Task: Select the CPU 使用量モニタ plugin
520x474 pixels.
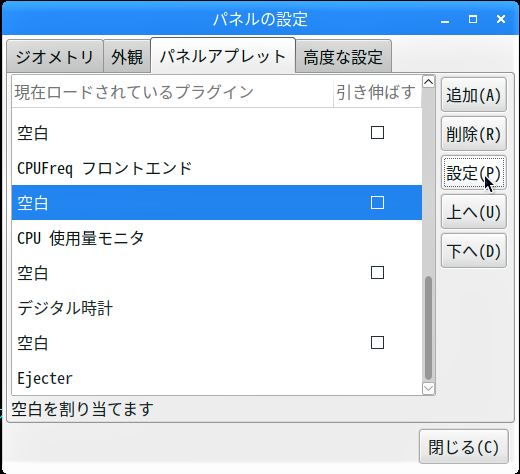Action: [x=217, y=238]
